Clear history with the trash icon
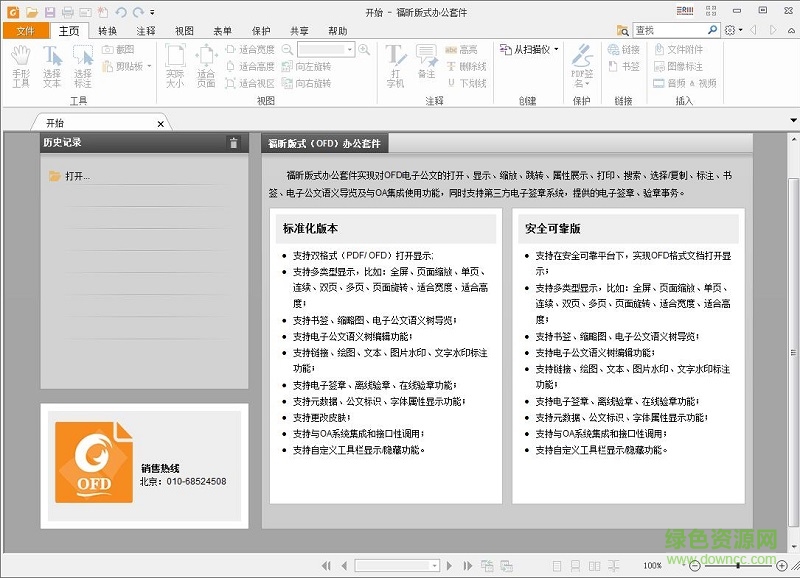Viewport: 800px width, 578px height. tap(233, 143)
